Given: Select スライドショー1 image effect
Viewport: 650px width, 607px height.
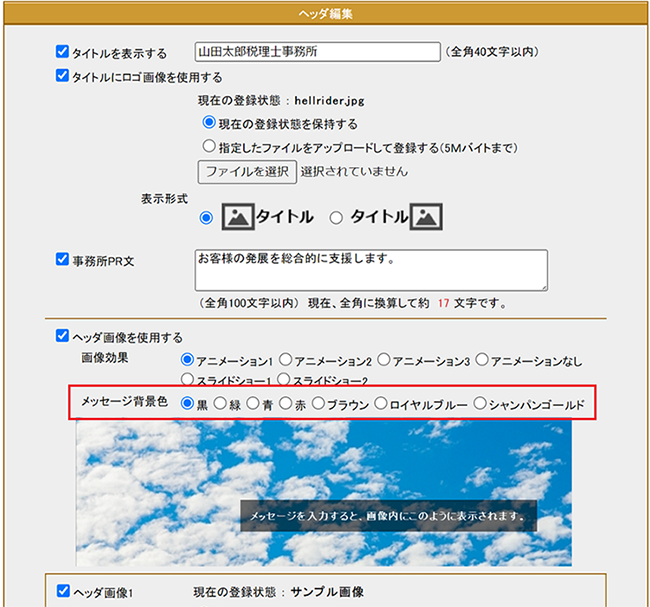Looking at the screenshot, I should [x=187, y=379].
